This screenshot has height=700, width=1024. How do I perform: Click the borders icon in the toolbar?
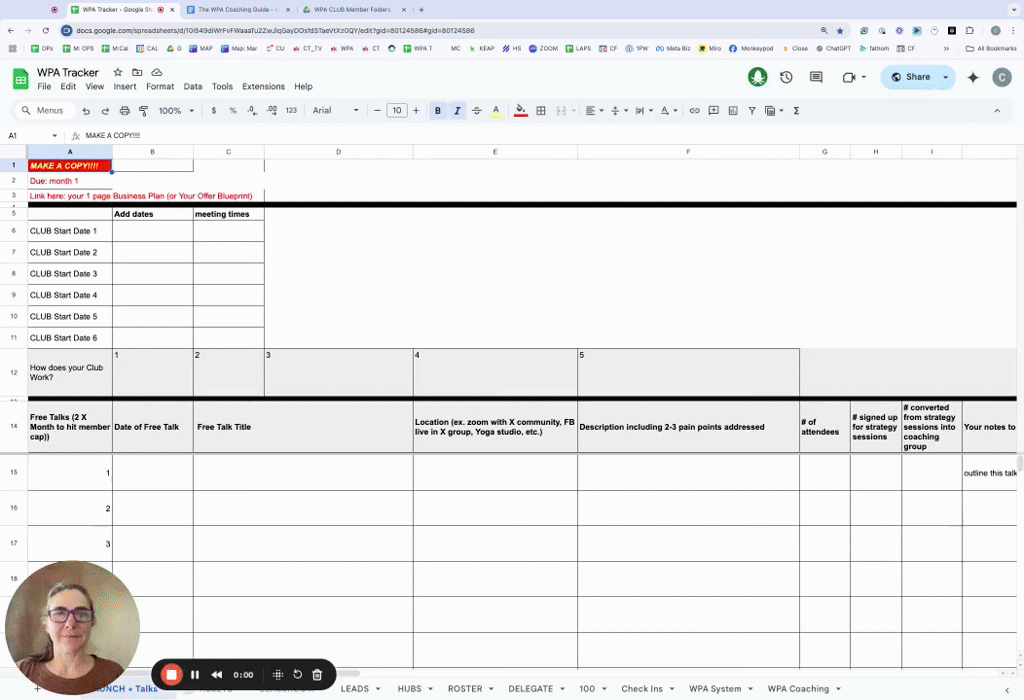tap(541, 110)
